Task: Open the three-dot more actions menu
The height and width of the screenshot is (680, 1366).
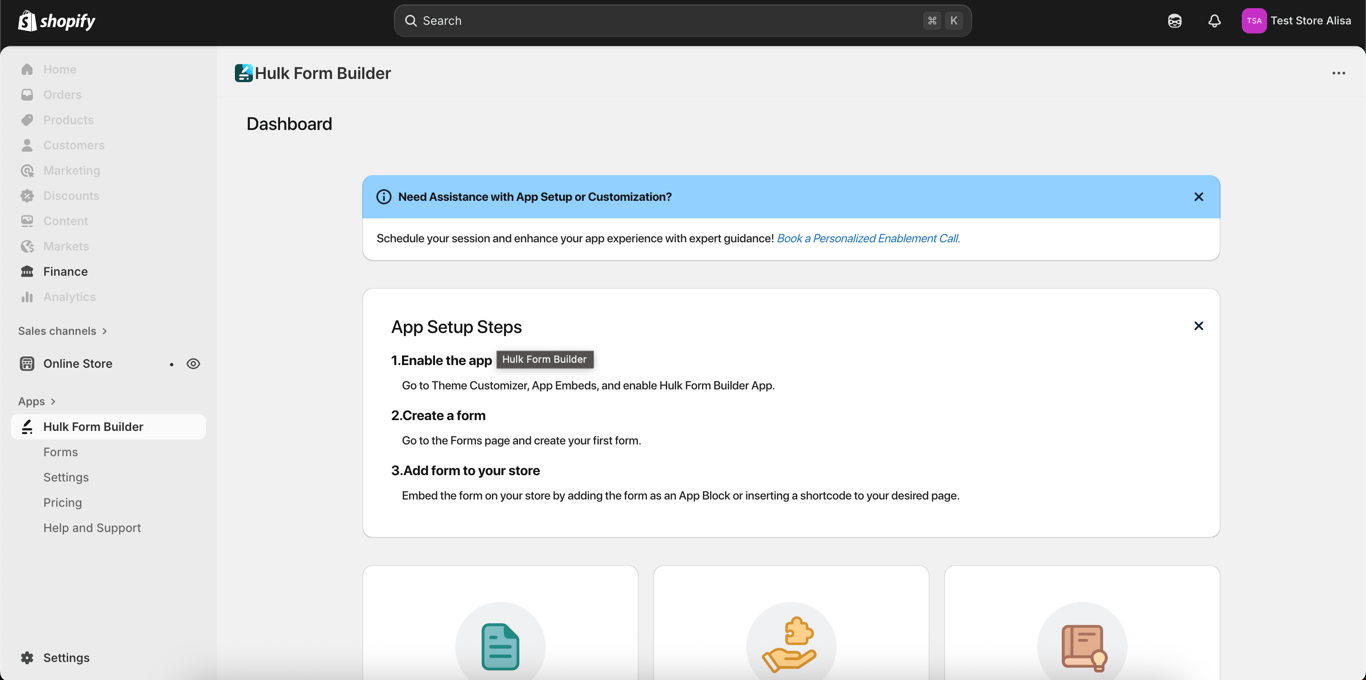Action: coord(1338,73)
